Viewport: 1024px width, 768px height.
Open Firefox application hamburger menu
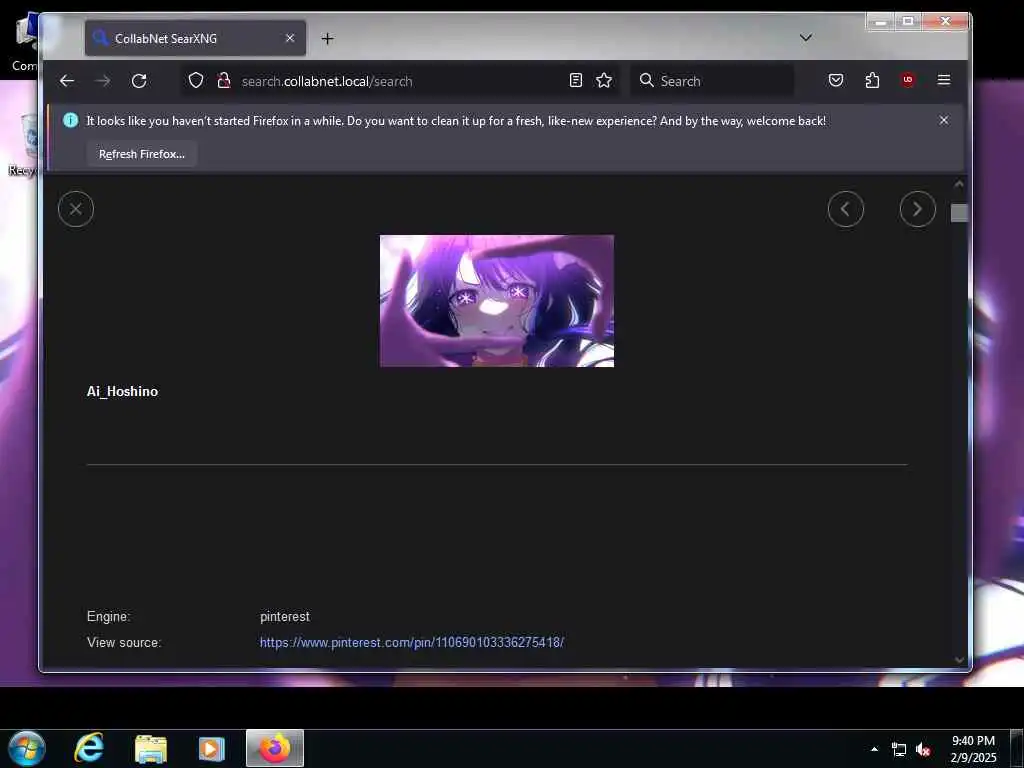pos(944,80)
